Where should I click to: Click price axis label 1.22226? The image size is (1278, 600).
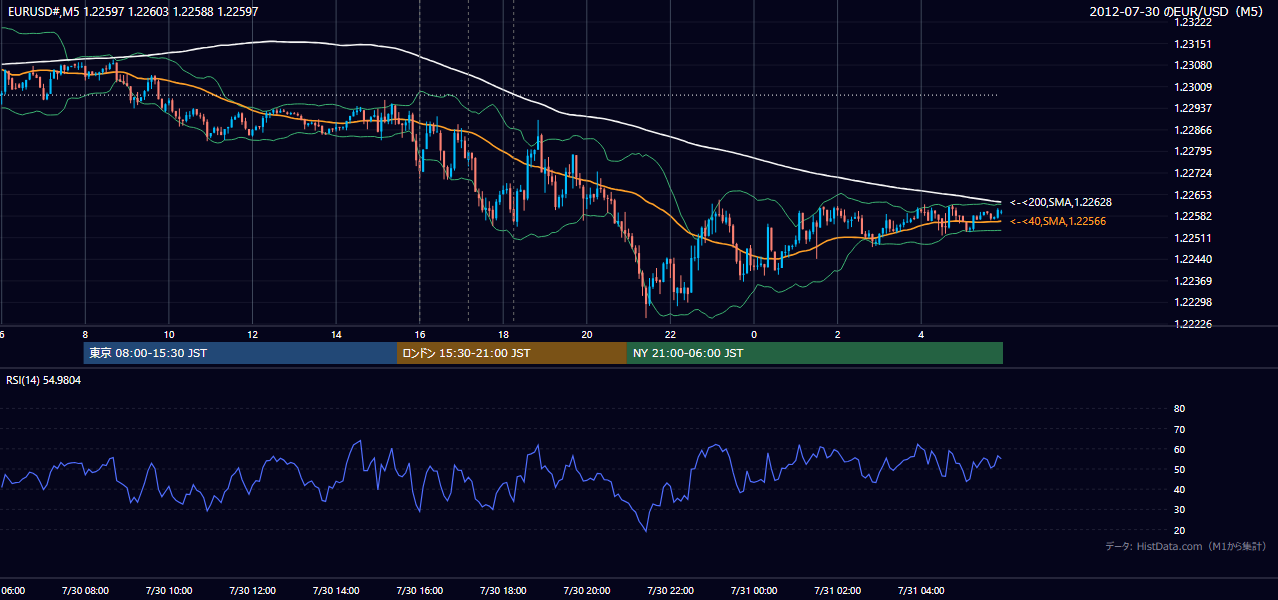click(1193, 324)
